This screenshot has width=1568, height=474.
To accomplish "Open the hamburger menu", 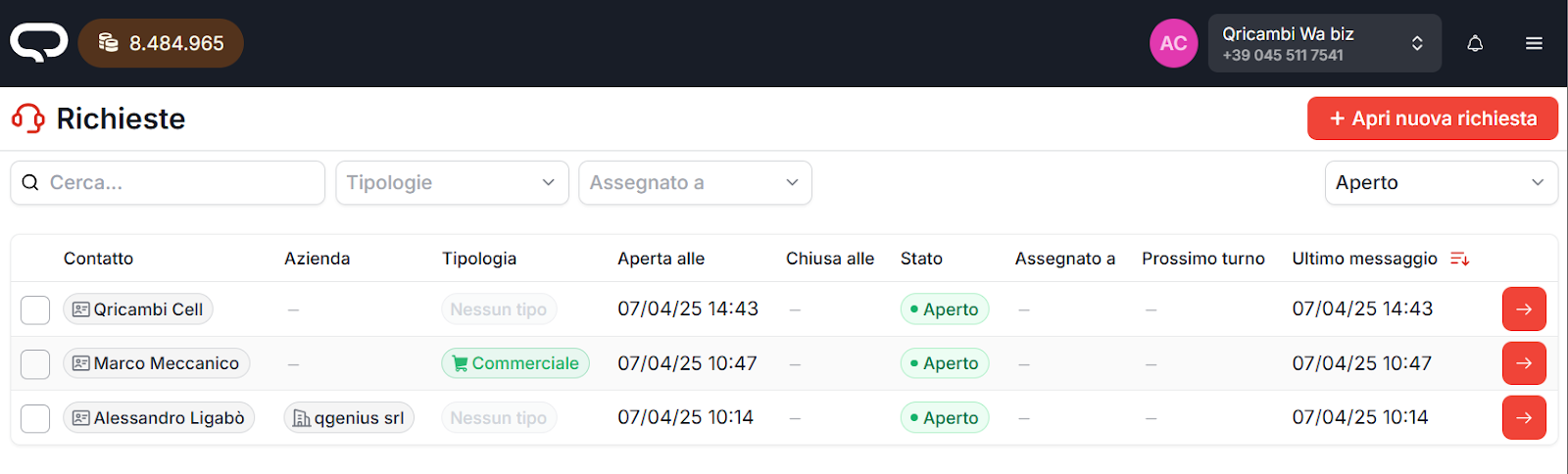I will pyautogui.click(x=1535, y=43).
